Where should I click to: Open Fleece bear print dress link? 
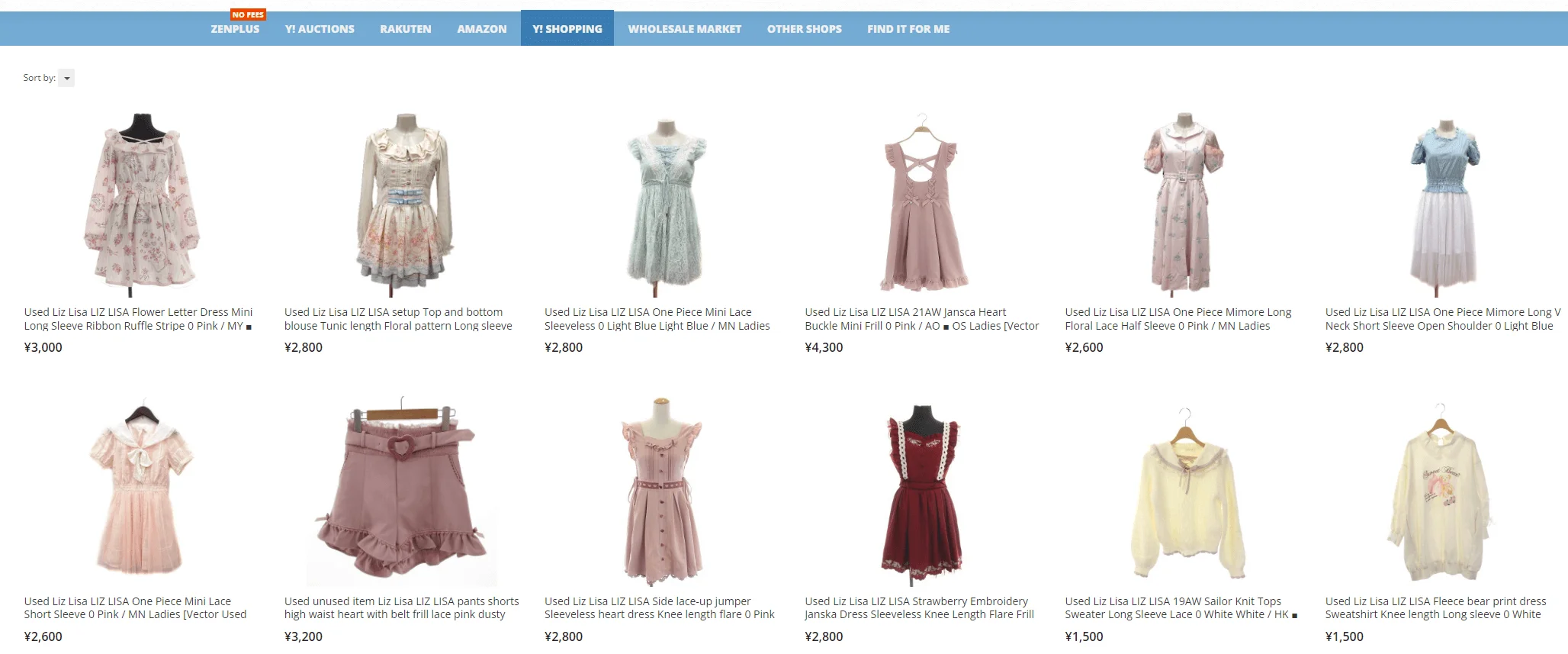pyautogui.click(x=1436, y=608)
